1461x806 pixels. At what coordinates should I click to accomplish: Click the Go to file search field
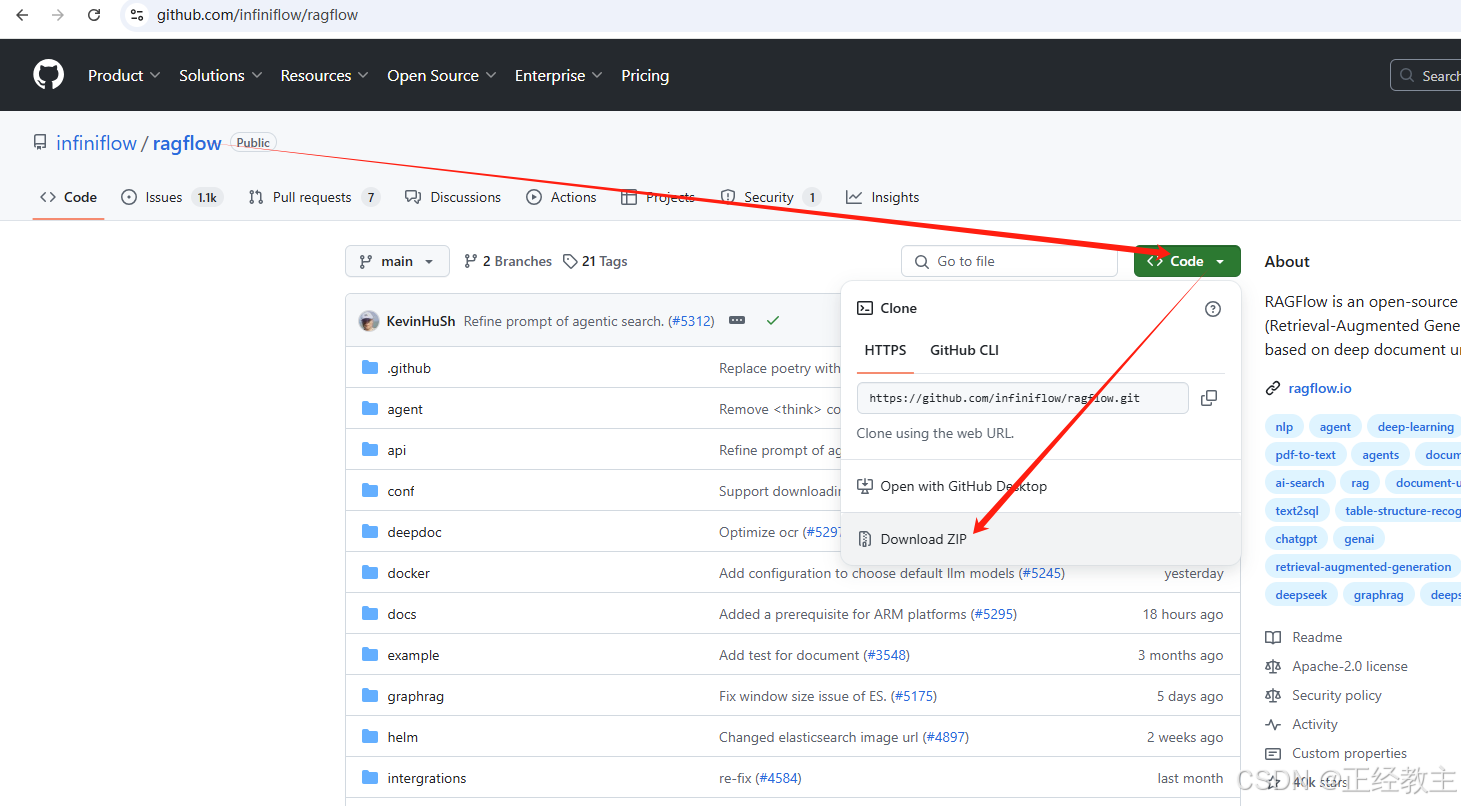[x=1009, y=261]
